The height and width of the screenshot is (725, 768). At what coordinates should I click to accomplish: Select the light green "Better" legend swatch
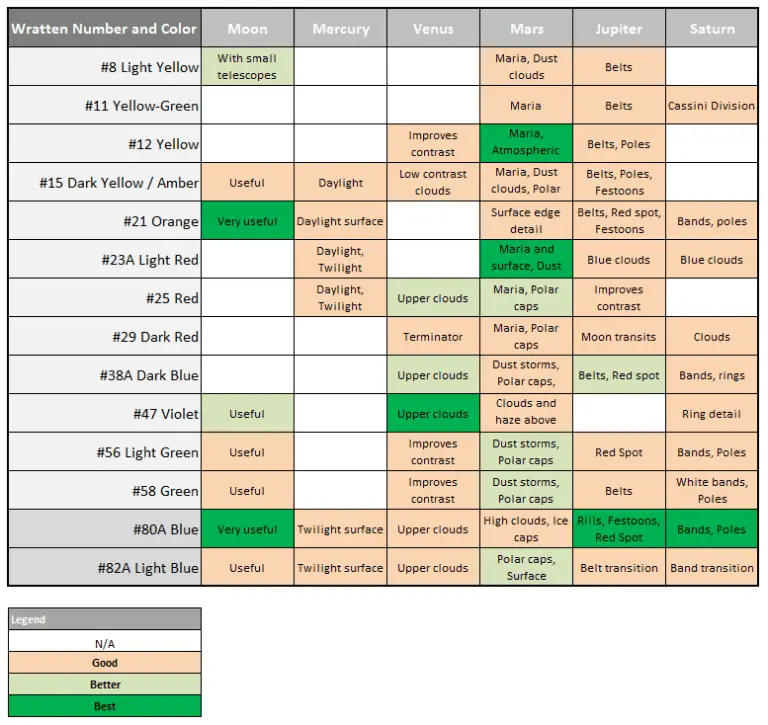click(x=105, y=685)
